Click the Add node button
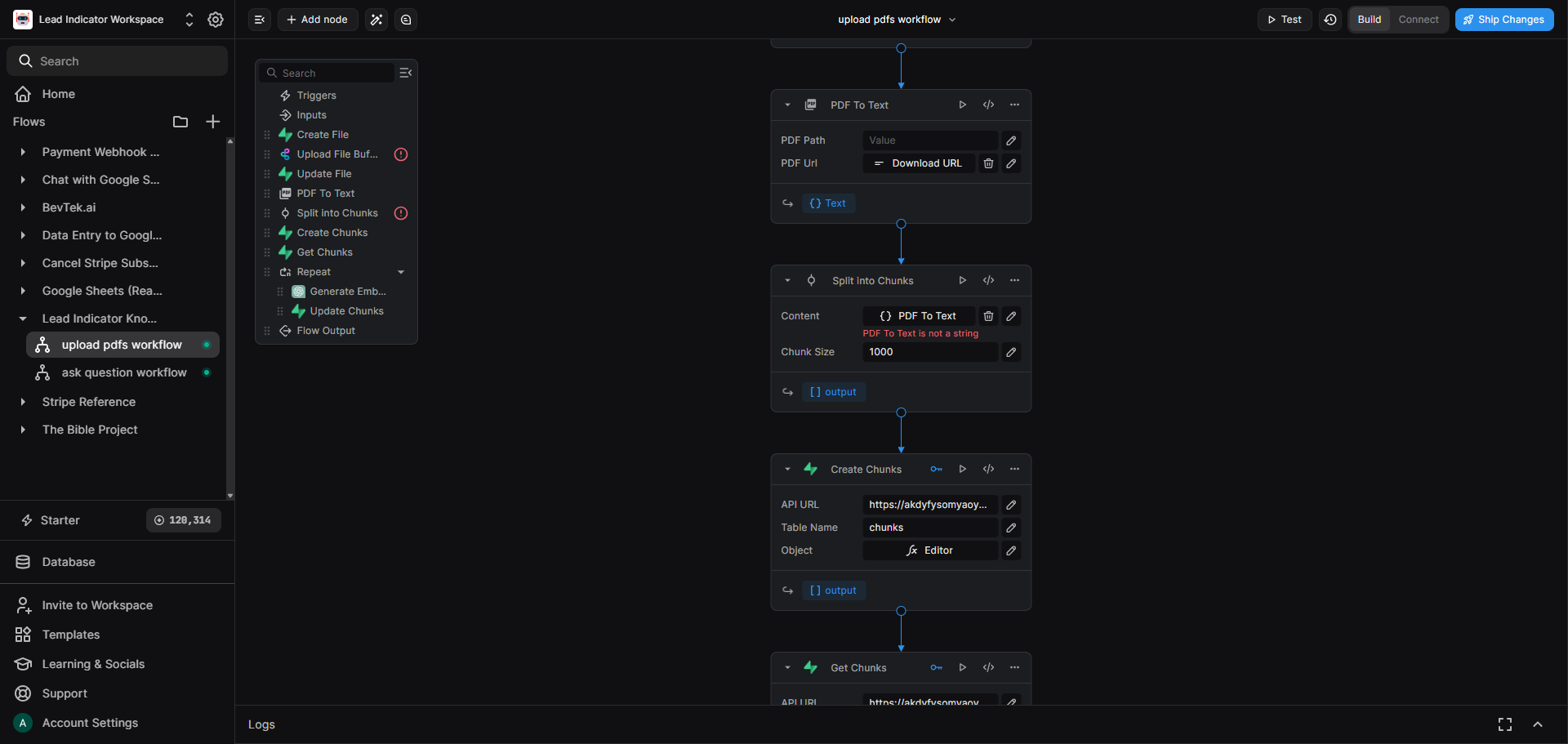Image resolution: width=1568 pixels, height=744 pixels. coord(317,19)
